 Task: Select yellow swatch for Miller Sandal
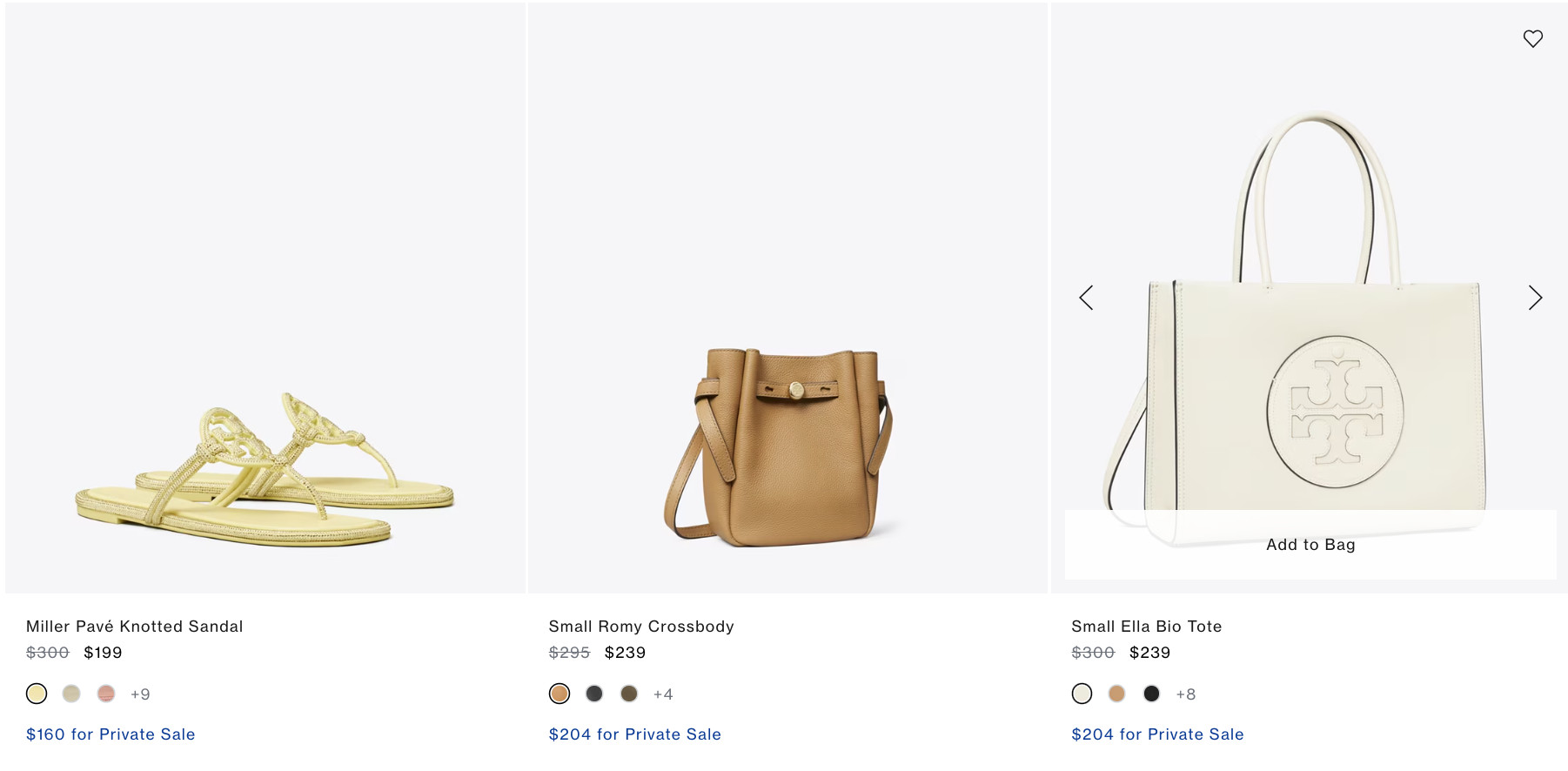click(37, 694)
